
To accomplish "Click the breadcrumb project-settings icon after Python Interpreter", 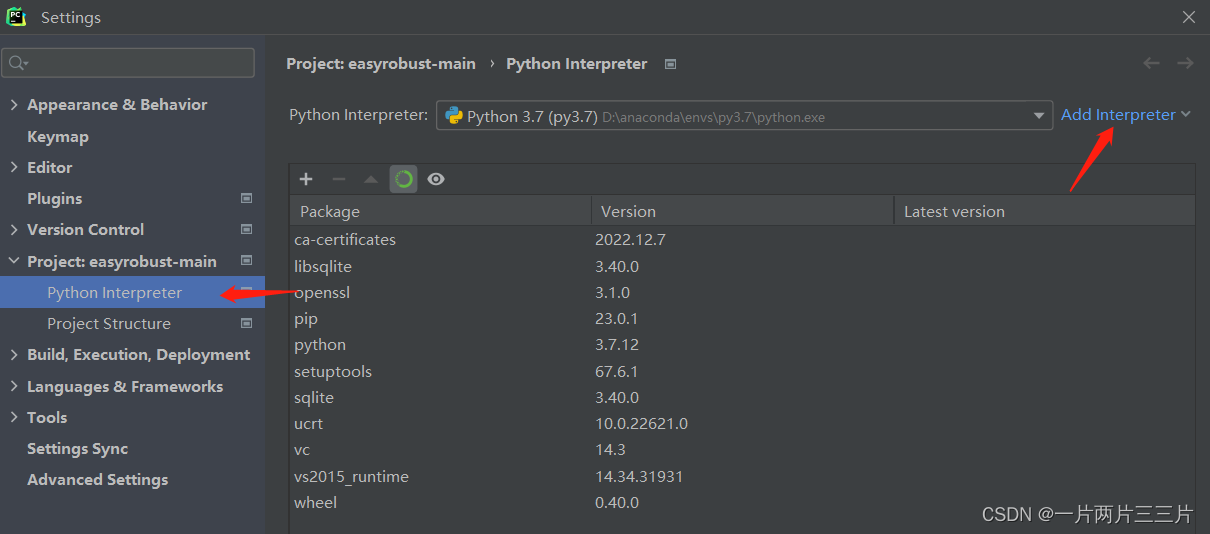I will click(670, 64).
